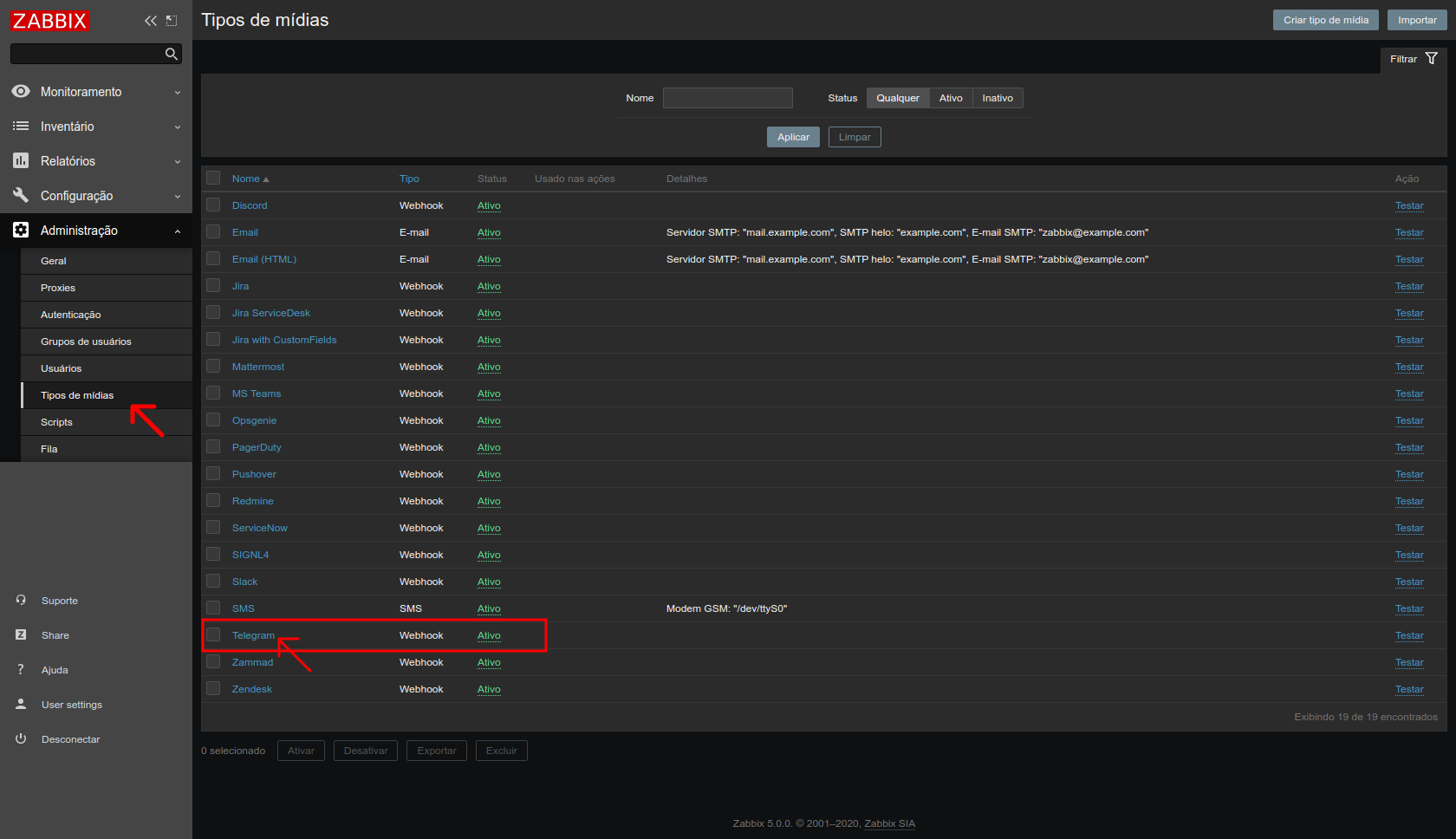Click the Administração gear icon

click(21, 230)
